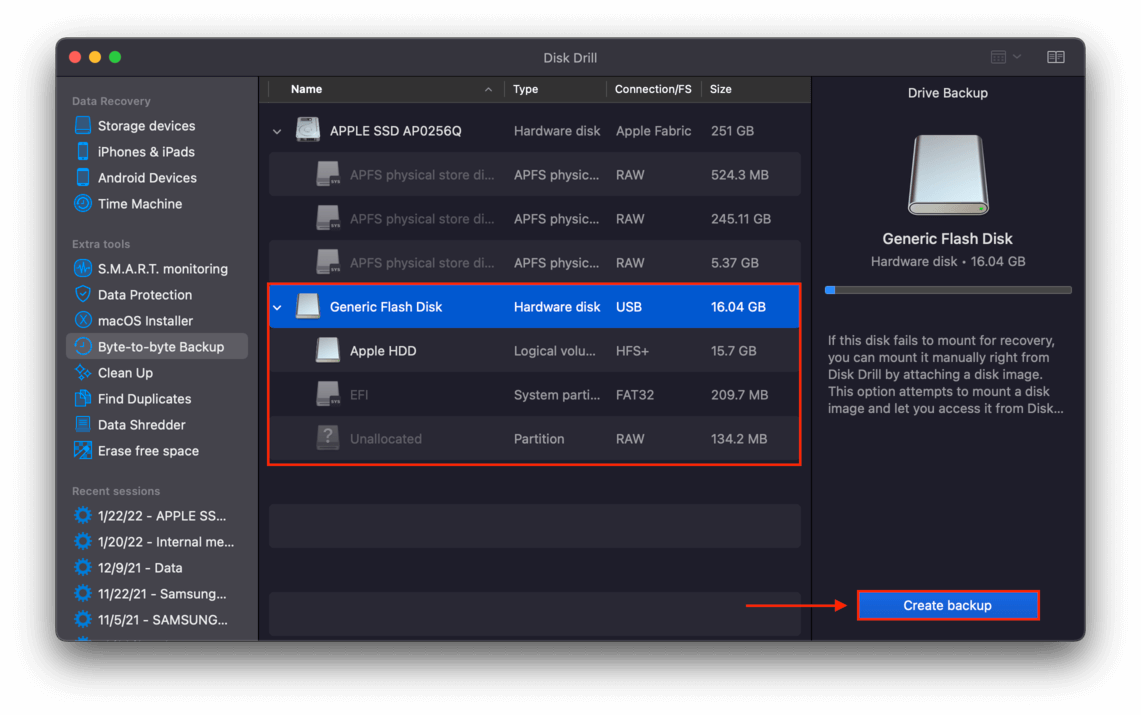Open Clean Up tool
This screenshot has height=715, width=1141.
(x=125, y=373)
